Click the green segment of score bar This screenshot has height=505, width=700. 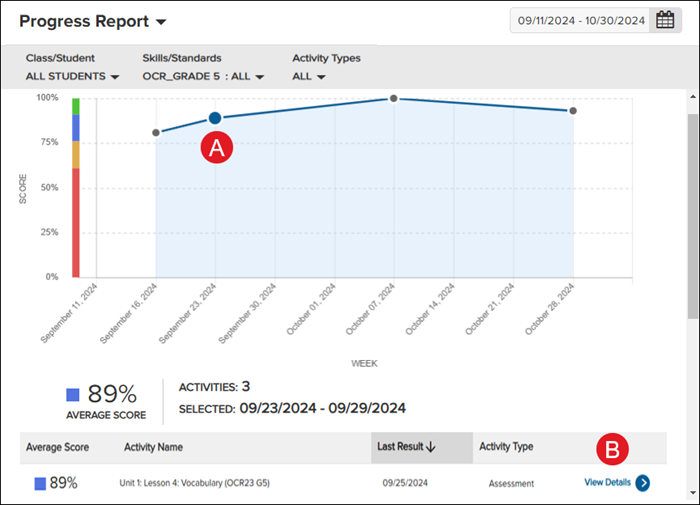[76, 105]
